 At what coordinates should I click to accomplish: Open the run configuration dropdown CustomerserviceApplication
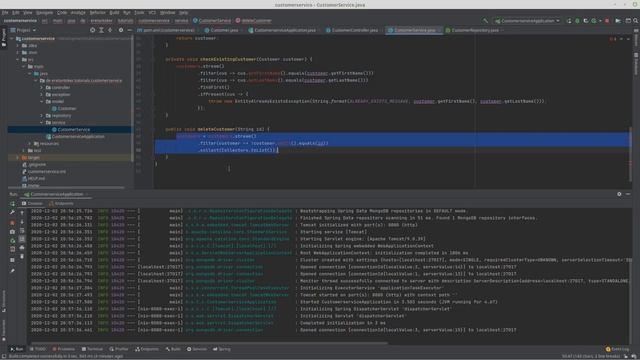tap(527, 20)
